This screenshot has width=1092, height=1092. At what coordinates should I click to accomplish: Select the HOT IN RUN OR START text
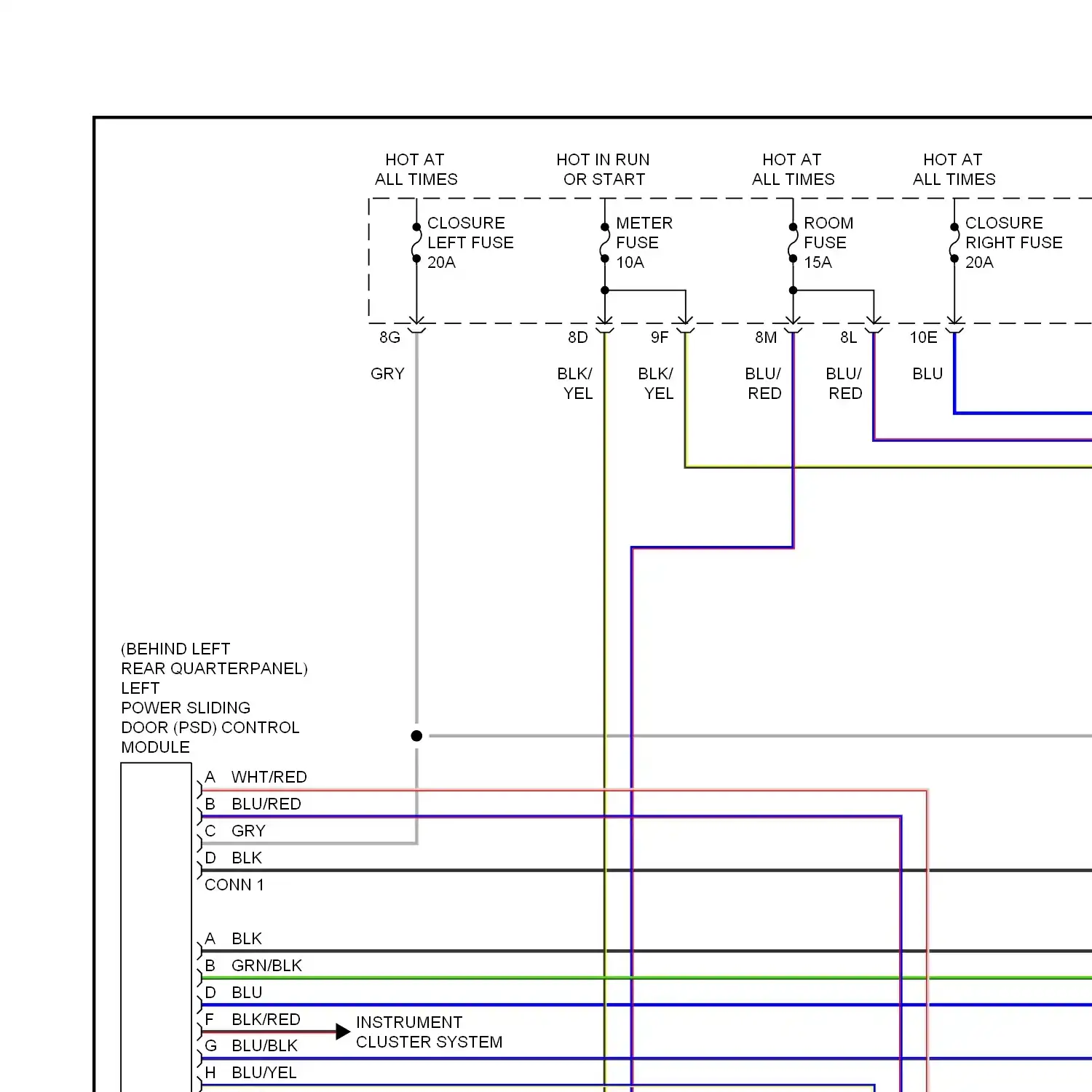pos(604,170)
